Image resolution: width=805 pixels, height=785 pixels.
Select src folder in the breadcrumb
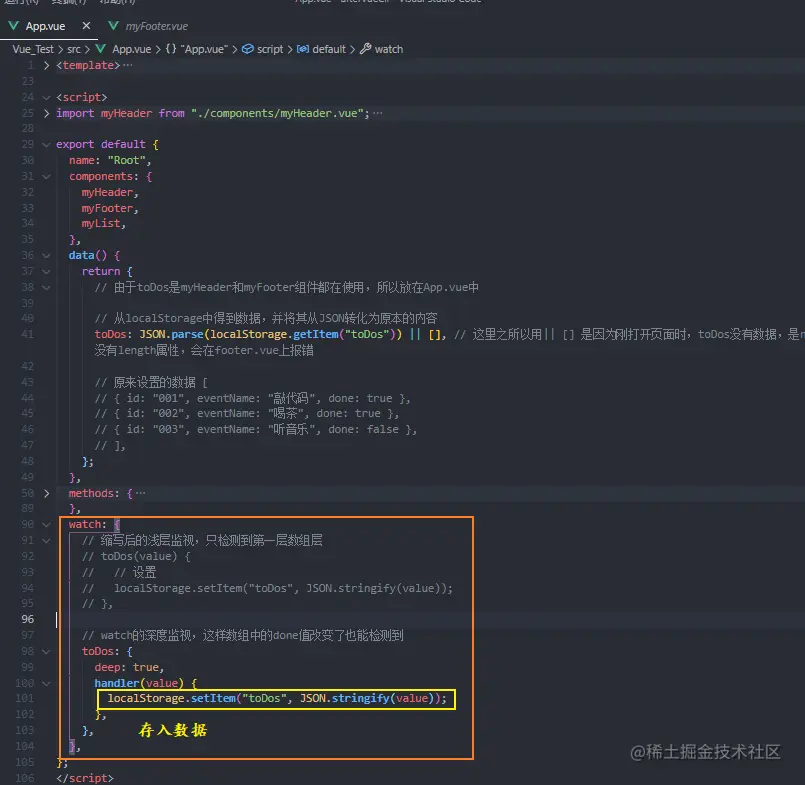(74, 49)
